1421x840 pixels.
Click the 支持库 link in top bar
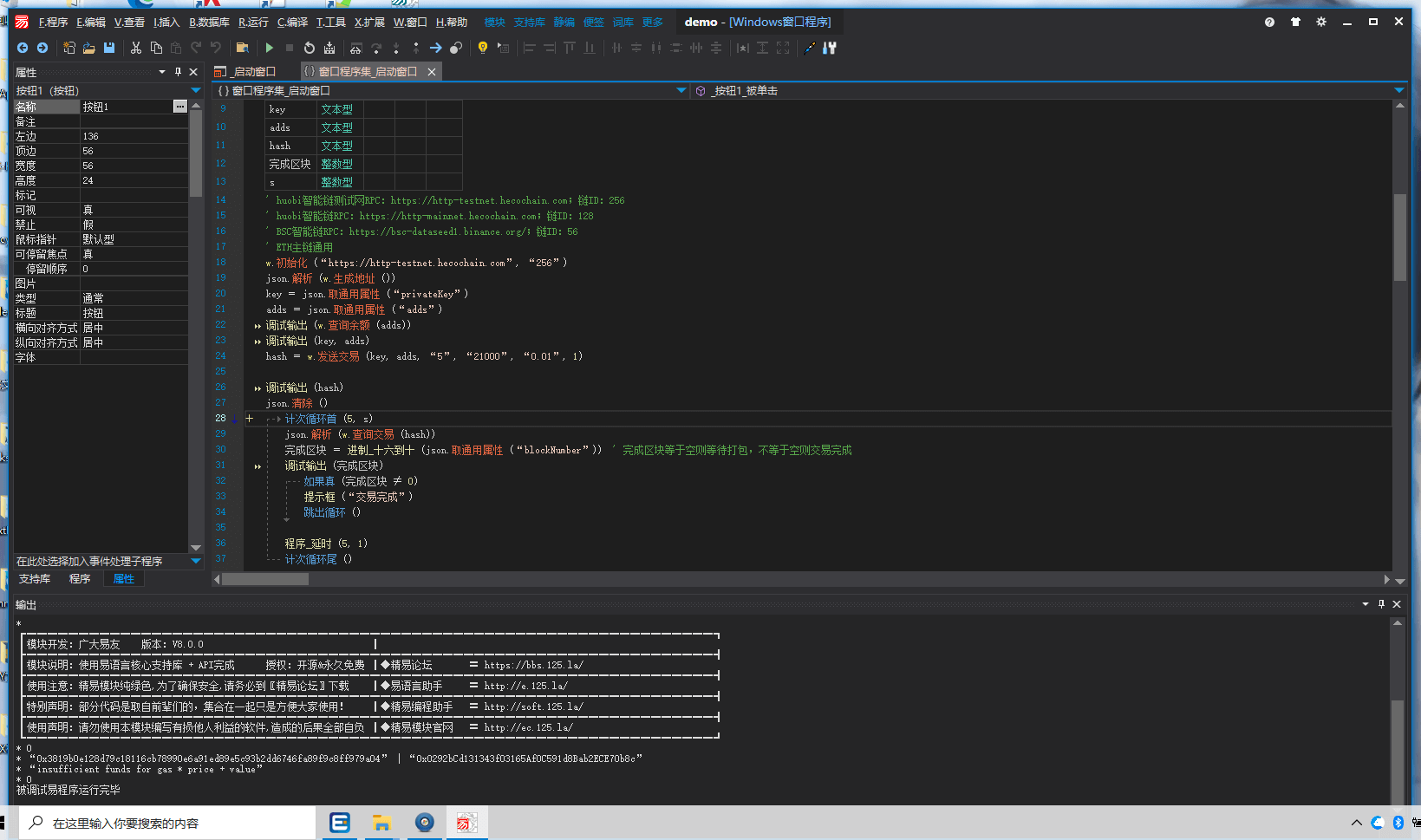(x=529, y=22)
